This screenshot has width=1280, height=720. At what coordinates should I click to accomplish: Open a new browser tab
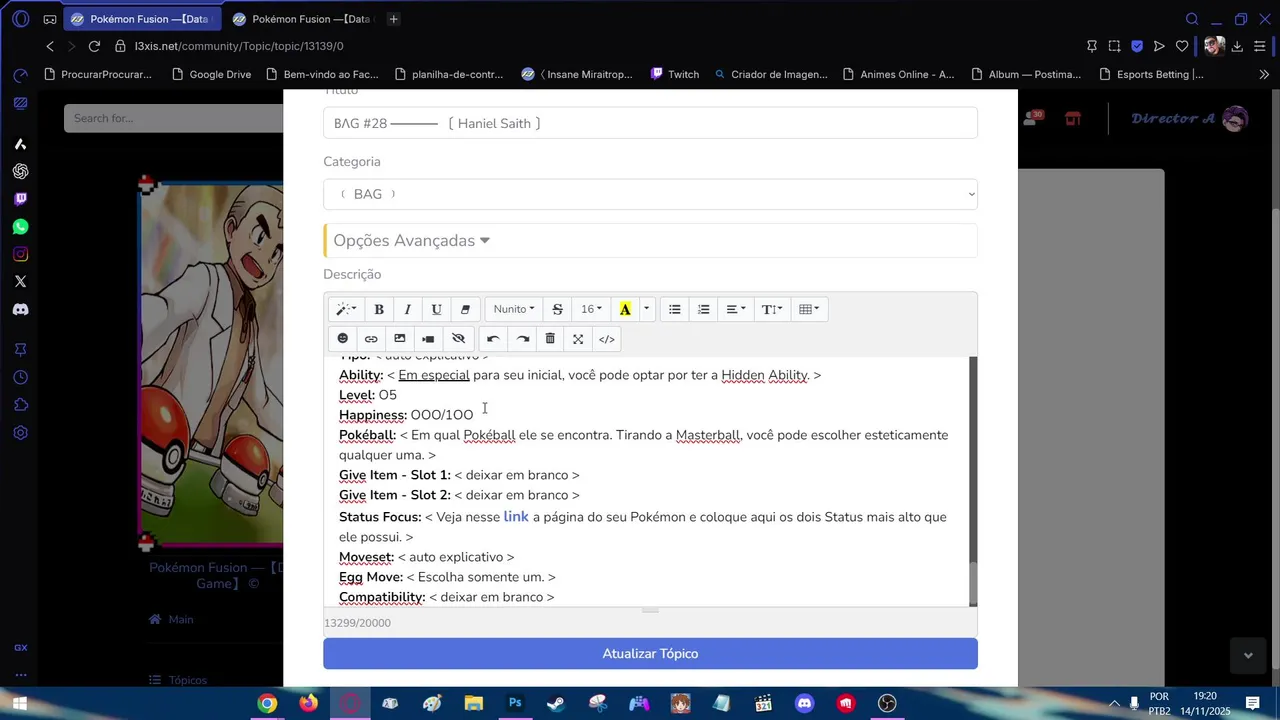point(394,19)
